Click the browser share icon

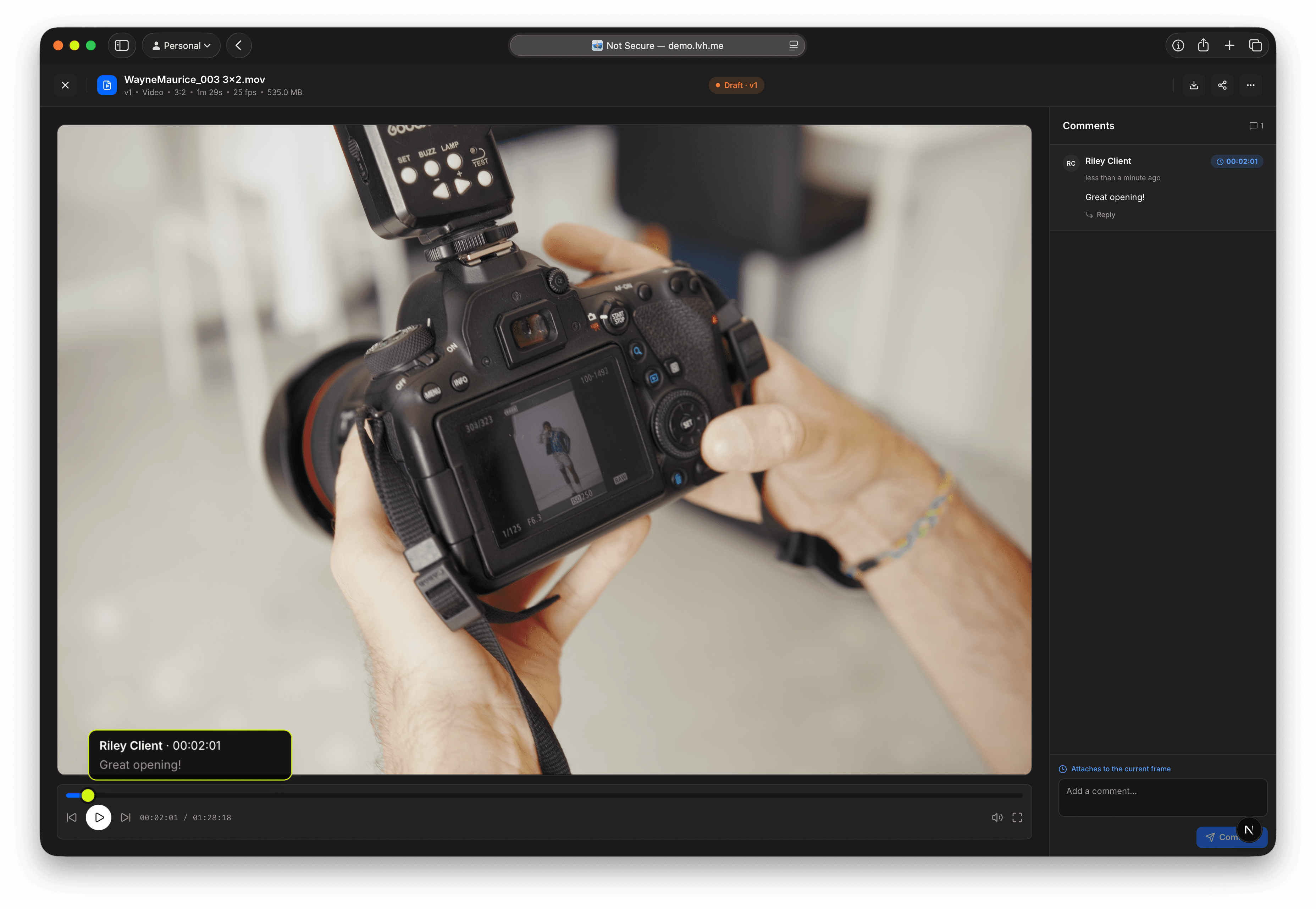pyautogui.click(x=1203, y=45)
